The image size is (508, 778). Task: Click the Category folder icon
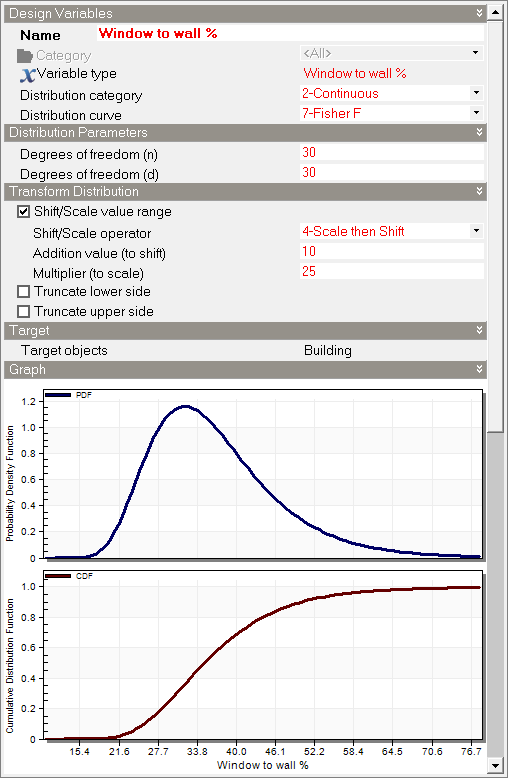point(24,56)
